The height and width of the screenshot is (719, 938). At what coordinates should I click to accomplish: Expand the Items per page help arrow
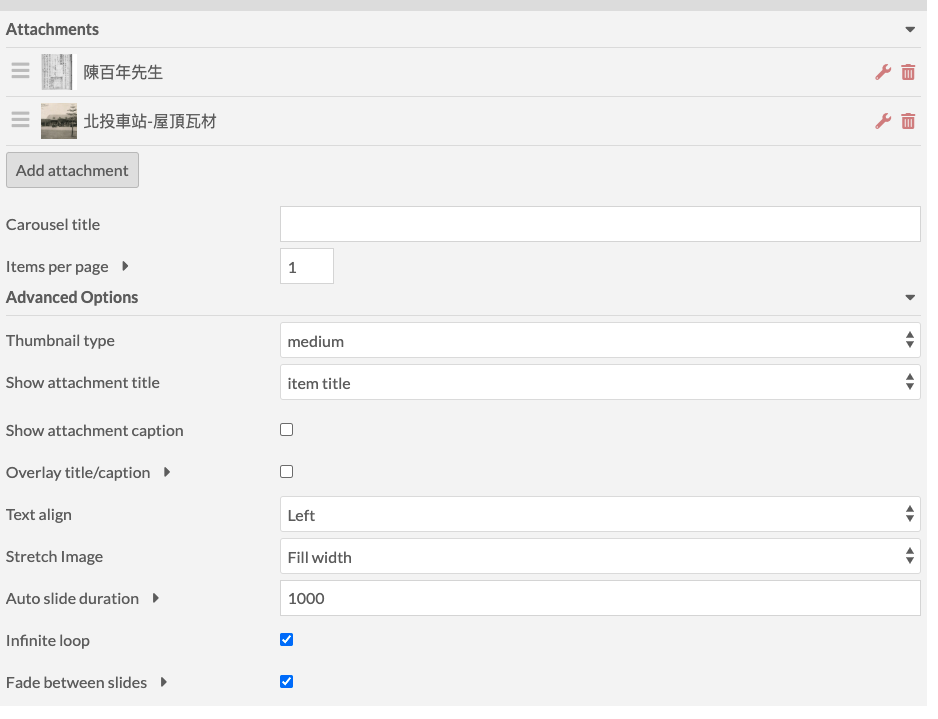click(x=125, y=267)
